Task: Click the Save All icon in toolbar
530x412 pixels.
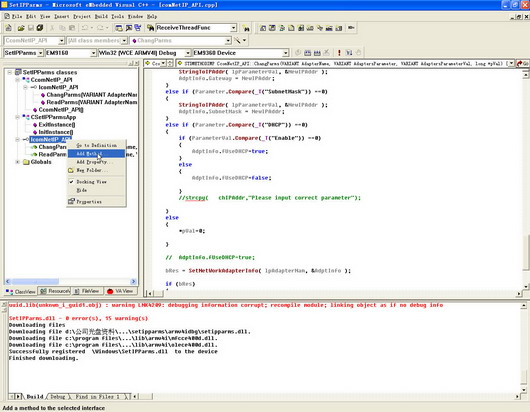Action: 40,28
